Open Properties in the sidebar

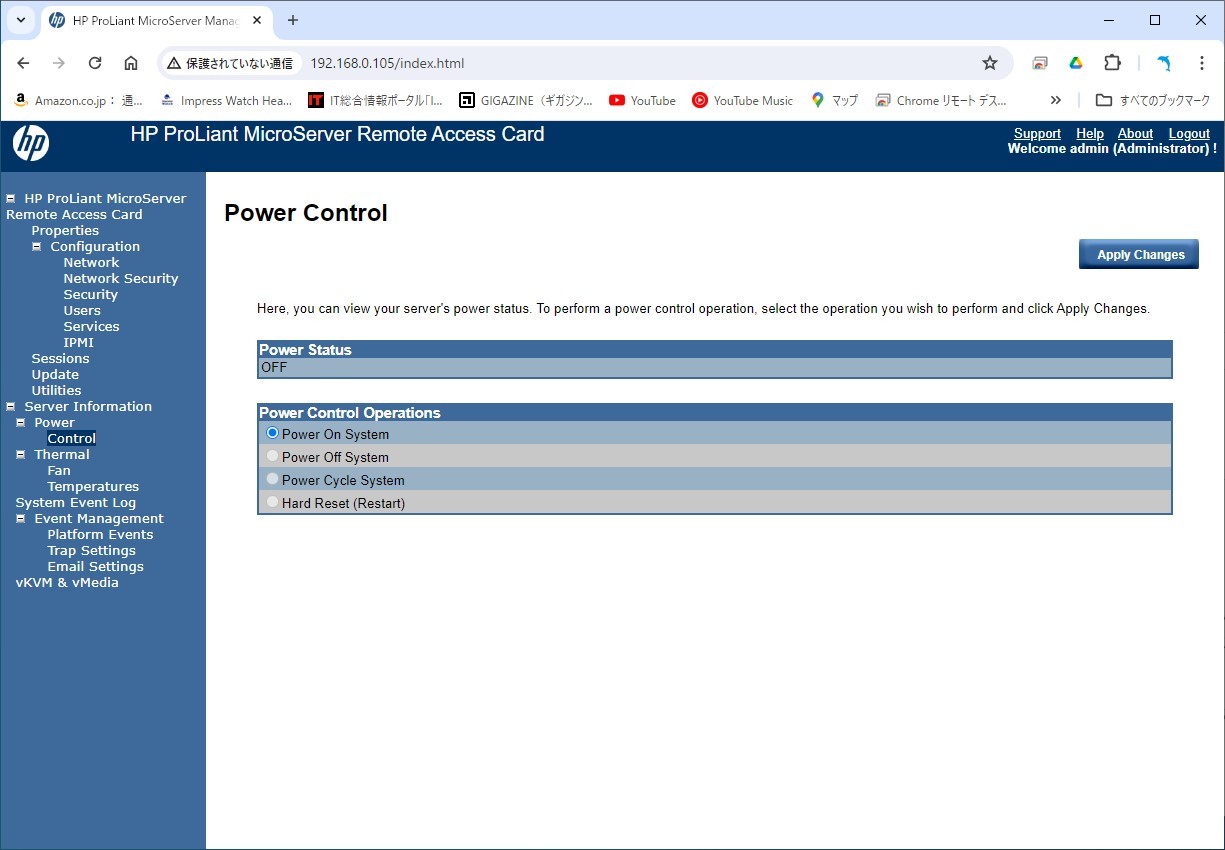coord(65,230)
